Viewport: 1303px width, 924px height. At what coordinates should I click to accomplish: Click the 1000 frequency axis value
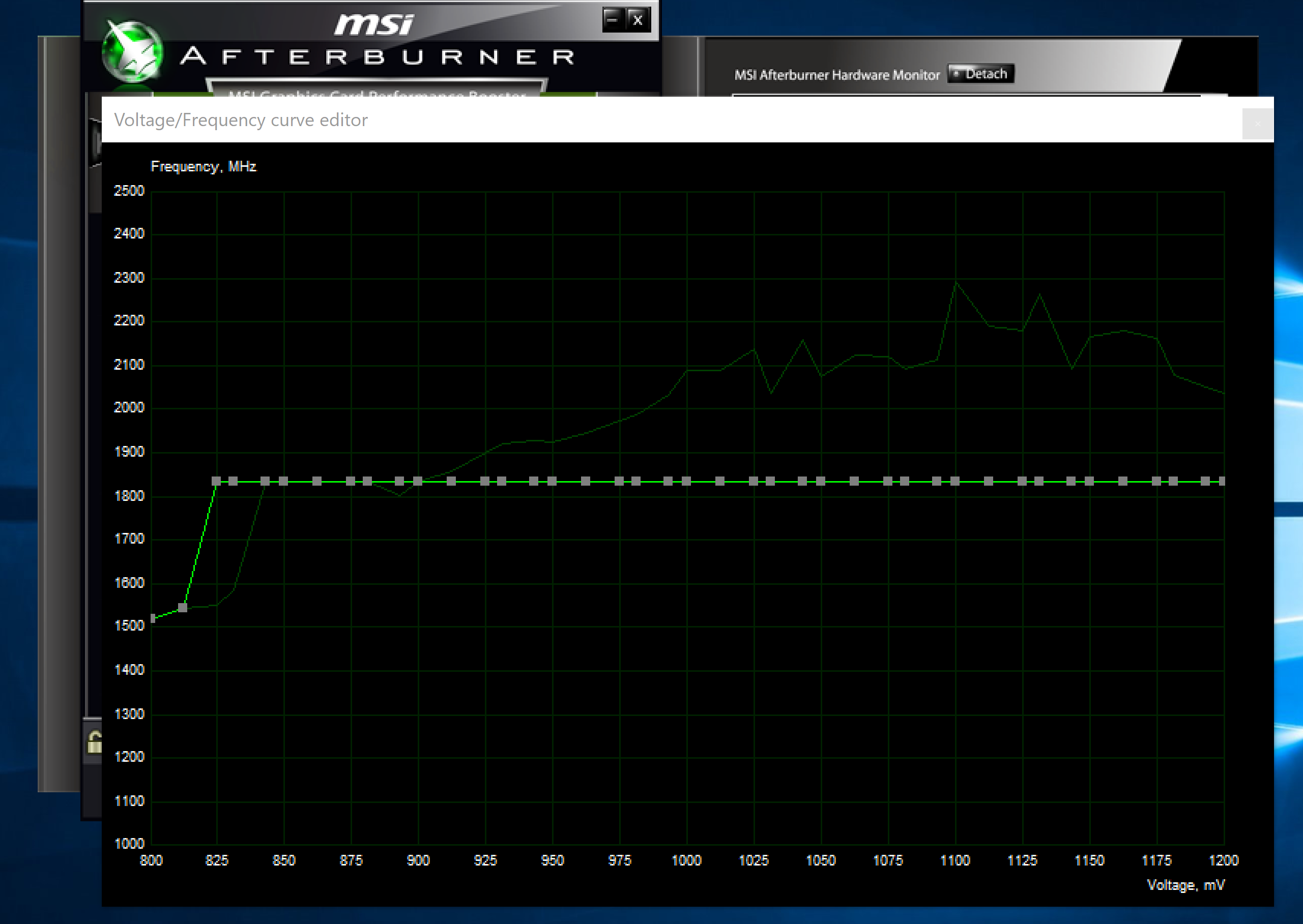(x=129, y=844)
